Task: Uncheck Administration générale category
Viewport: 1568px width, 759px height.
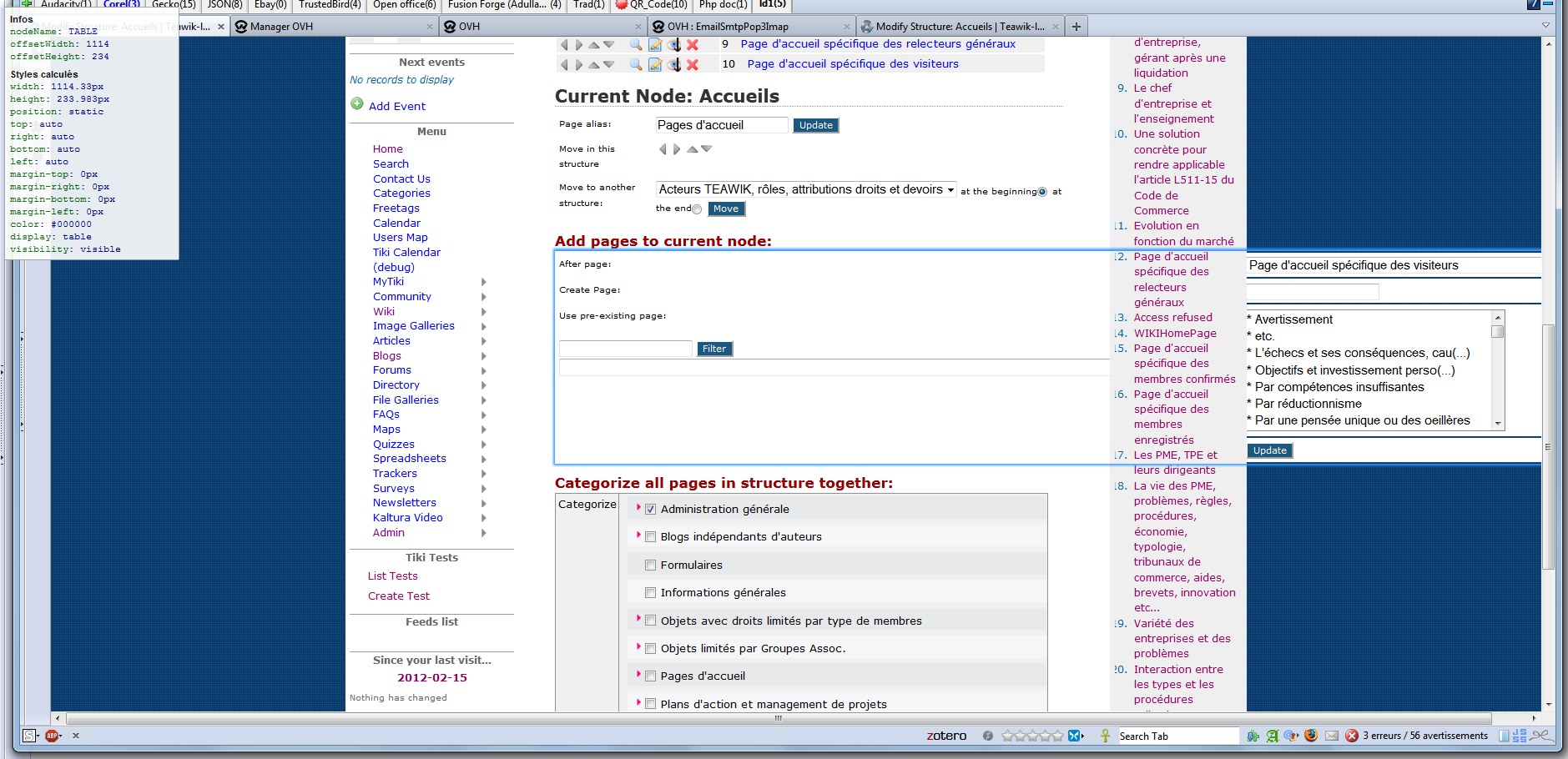Action: (x=651, y=510)
